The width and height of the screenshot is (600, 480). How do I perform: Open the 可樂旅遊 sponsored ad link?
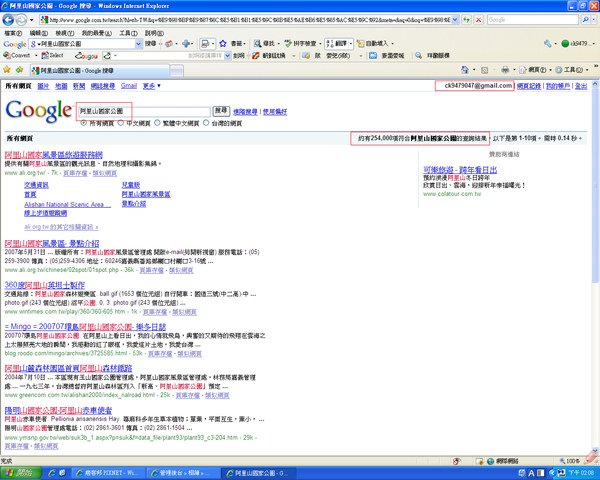pyautogui.click(x=460, y=170)
